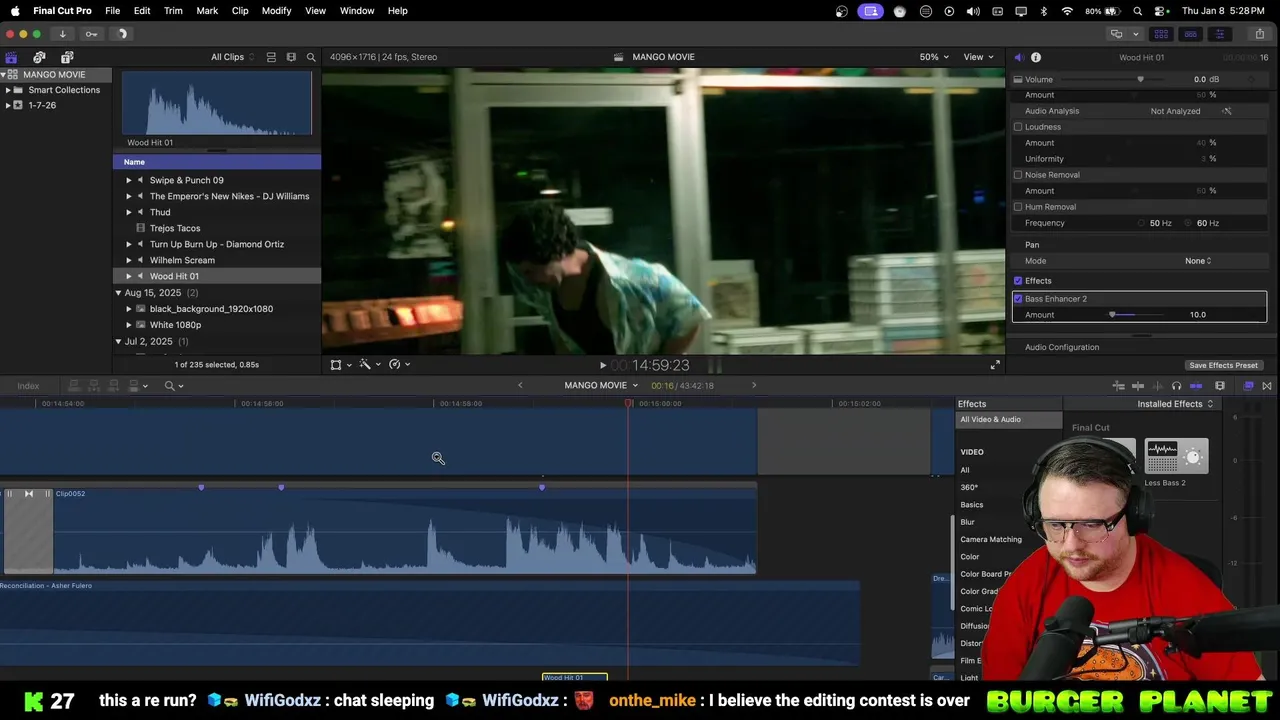Open the Transitions browser icon
The image size is (1280, 720).
coord(1267,386)
